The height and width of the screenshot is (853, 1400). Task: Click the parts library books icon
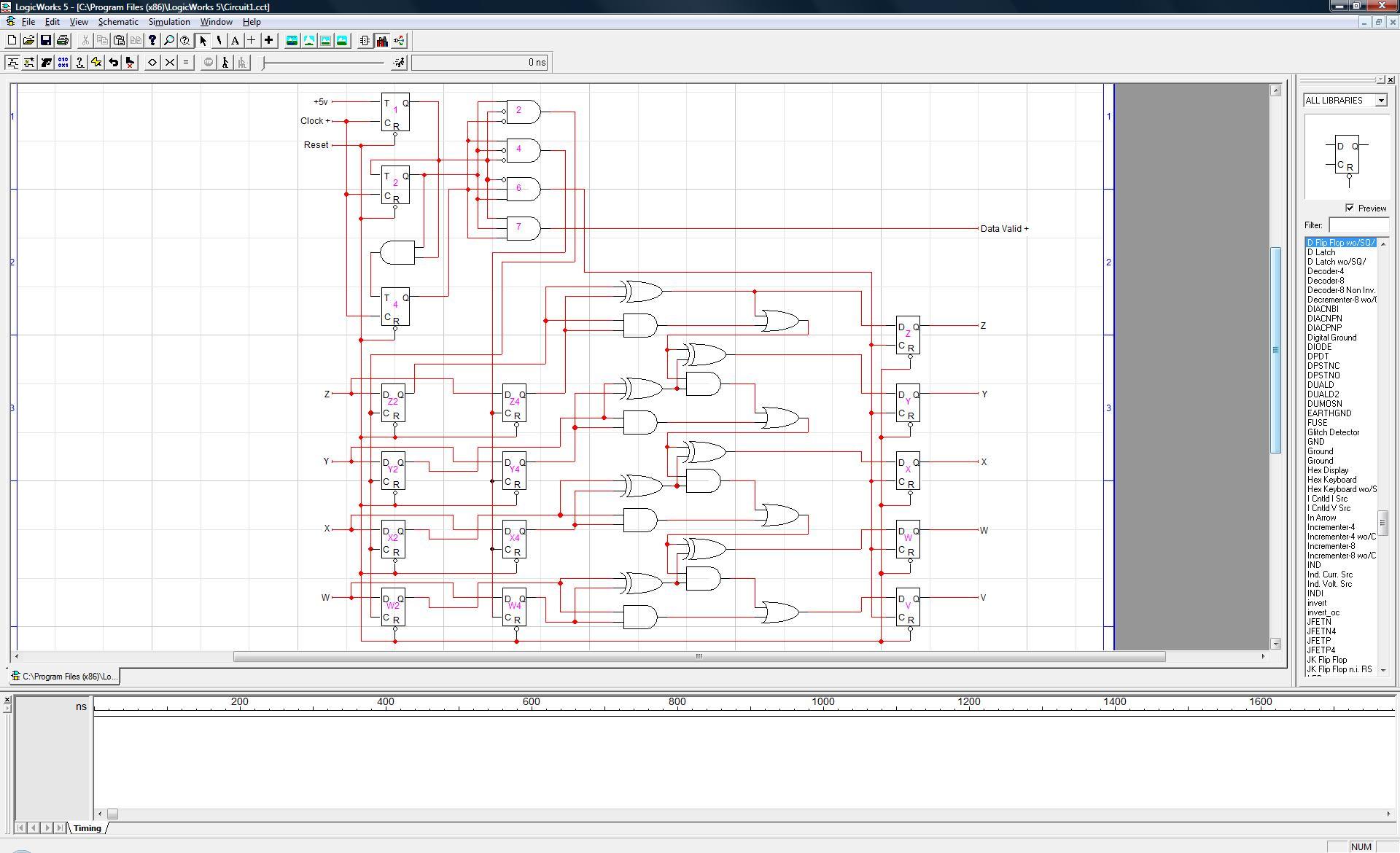[382, 41]
